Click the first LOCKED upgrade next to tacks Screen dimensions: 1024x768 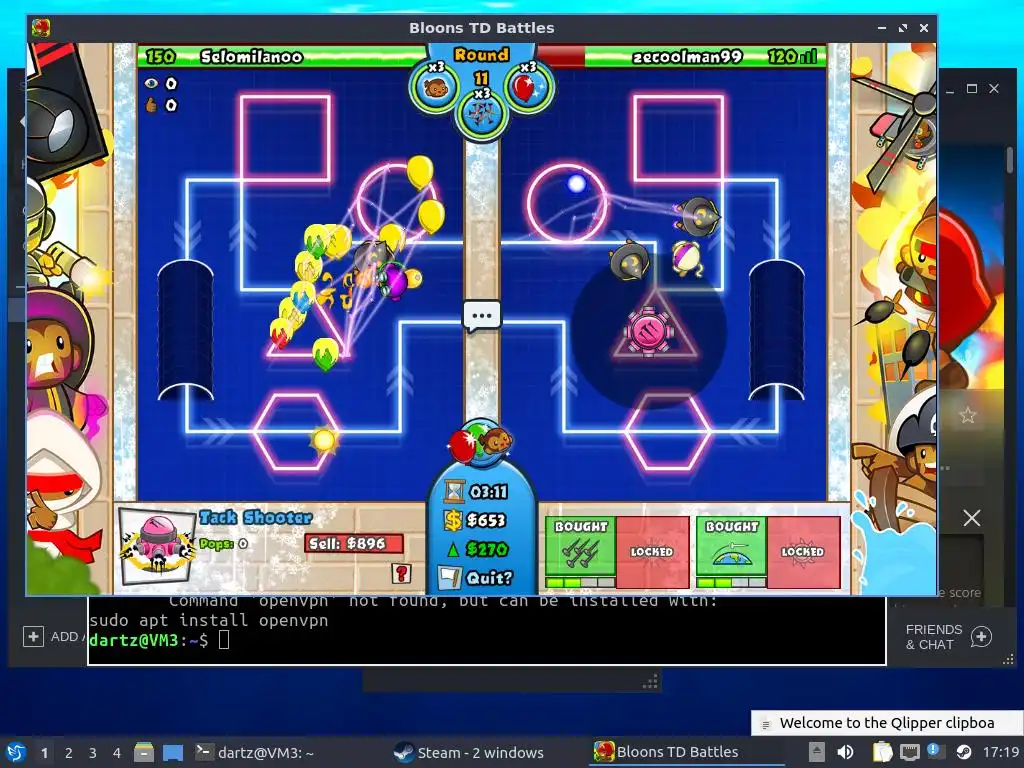[x=652, y=552]
